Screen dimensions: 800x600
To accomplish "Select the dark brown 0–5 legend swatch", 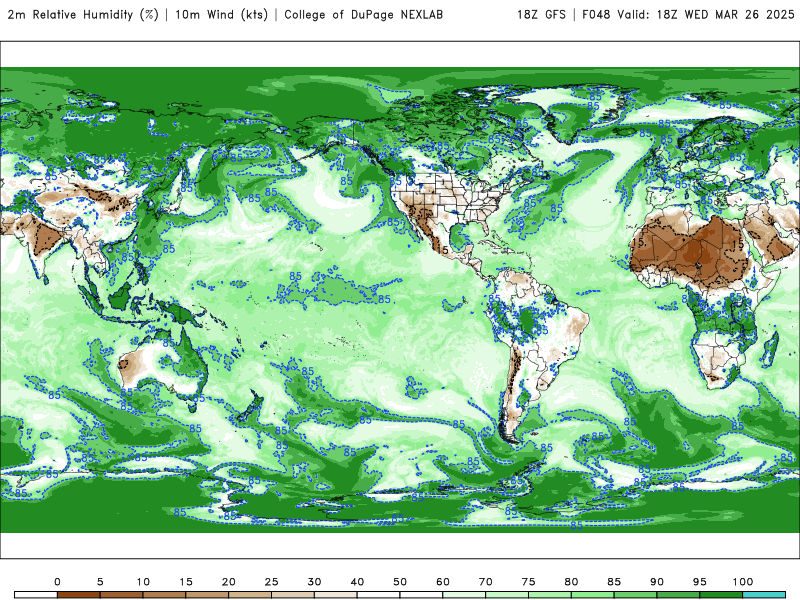I will pyautogui.click(x=79, y=595).
